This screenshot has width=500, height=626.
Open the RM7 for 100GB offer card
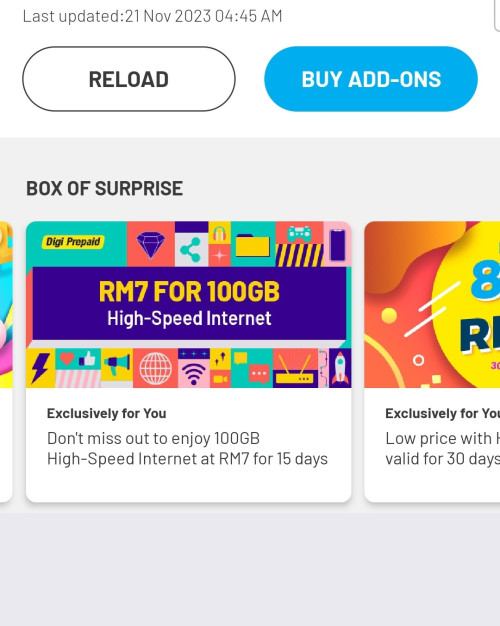click(188, 362)
